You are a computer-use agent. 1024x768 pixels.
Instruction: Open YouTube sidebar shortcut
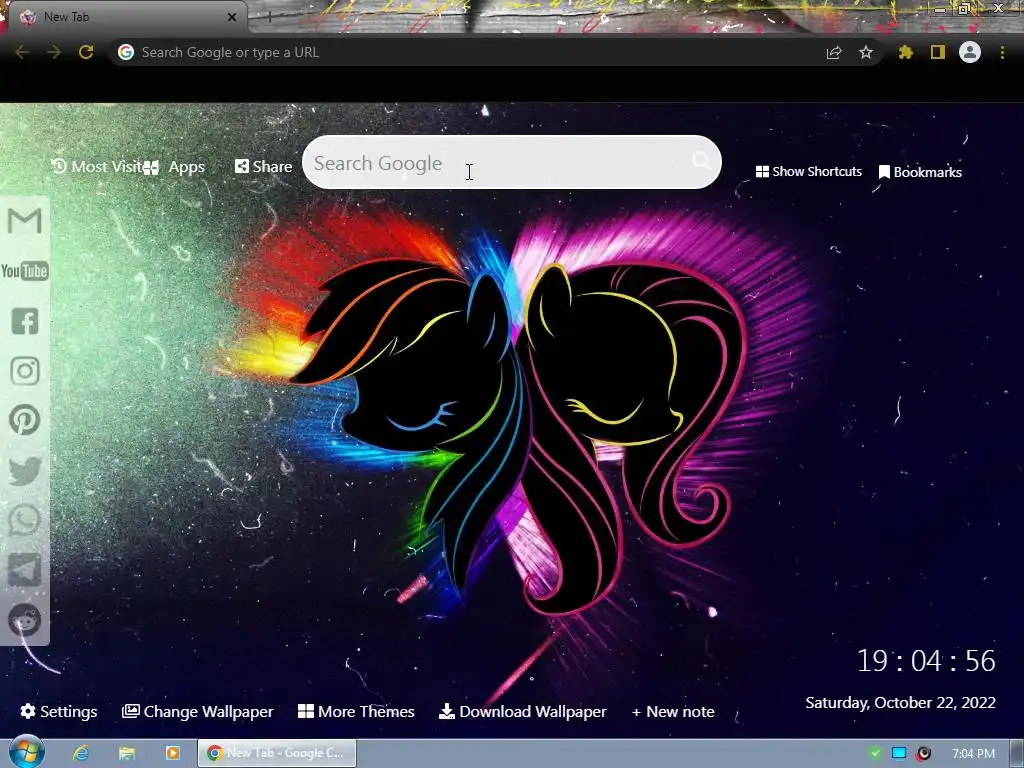coord(25,271)
